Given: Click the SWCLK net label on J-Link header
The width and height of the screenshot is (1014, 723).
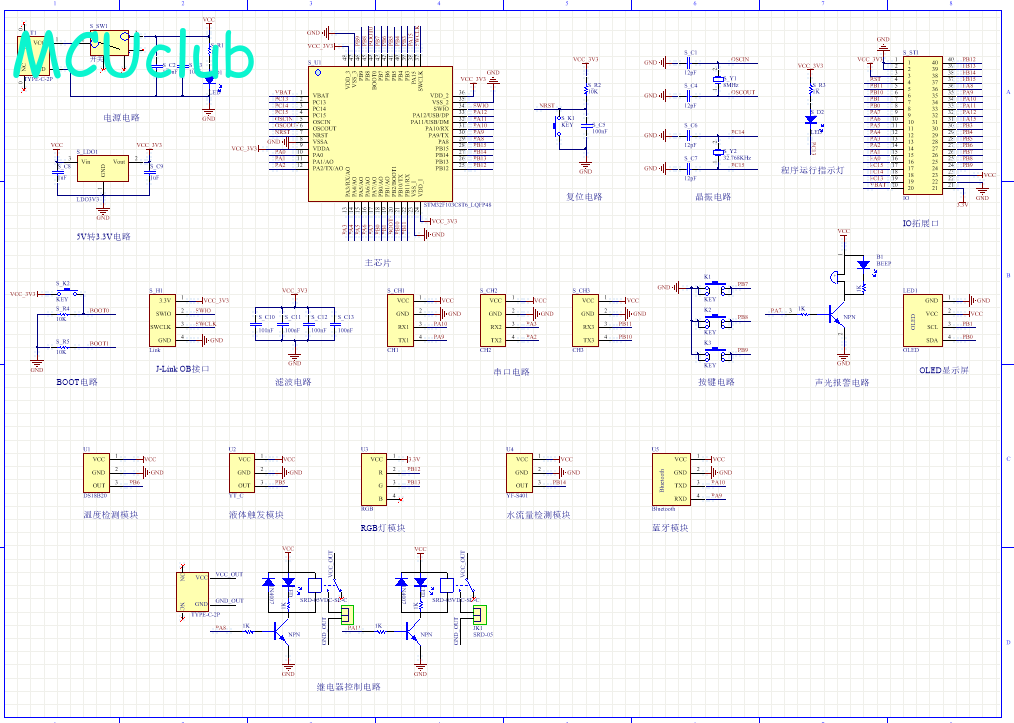Looking at the screenshot, I should [x=206, y=323].
